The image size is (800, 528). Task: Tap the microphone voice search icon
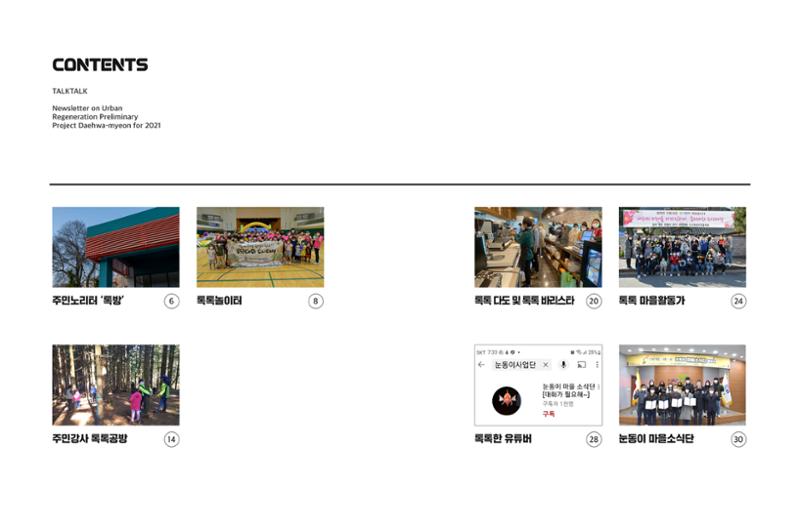coord(563,365)
